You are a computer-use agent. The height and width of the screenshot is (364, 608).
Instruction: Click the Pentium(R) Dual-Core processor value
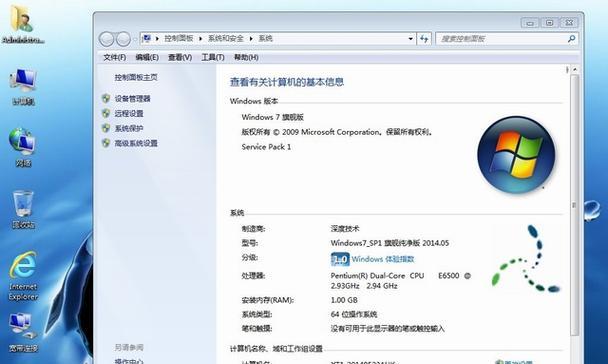[401, 281]
